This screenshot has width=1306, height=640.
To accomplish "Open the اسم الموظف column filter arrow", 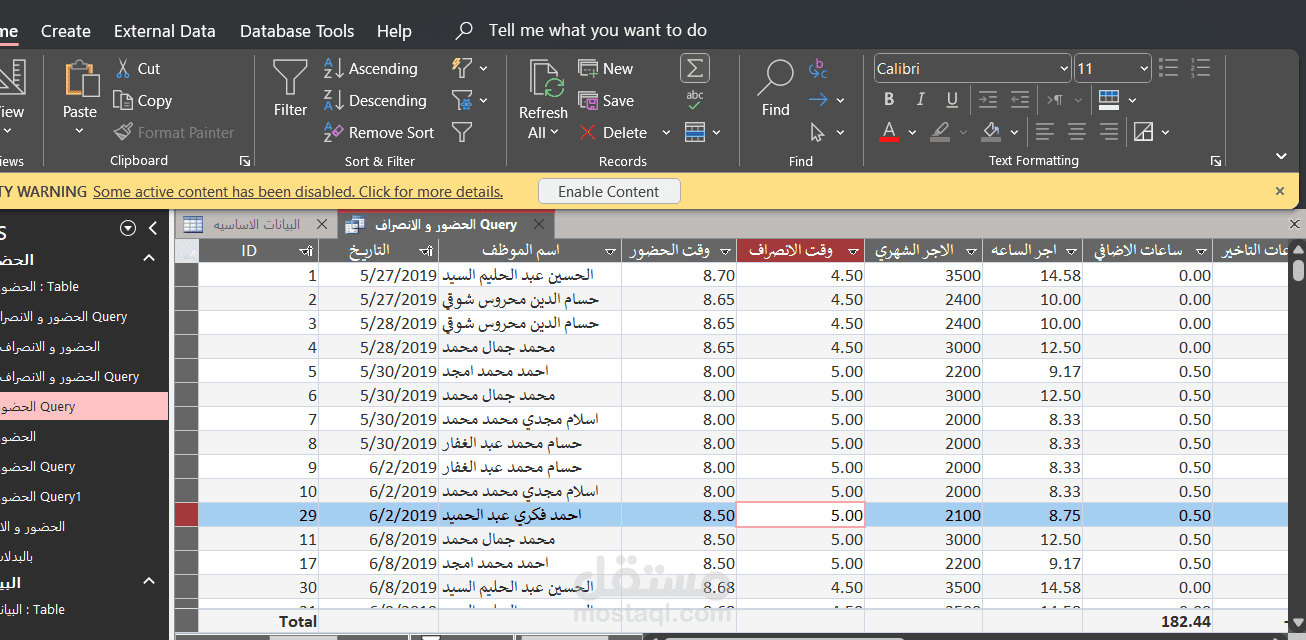I will [x=610, y=251].
